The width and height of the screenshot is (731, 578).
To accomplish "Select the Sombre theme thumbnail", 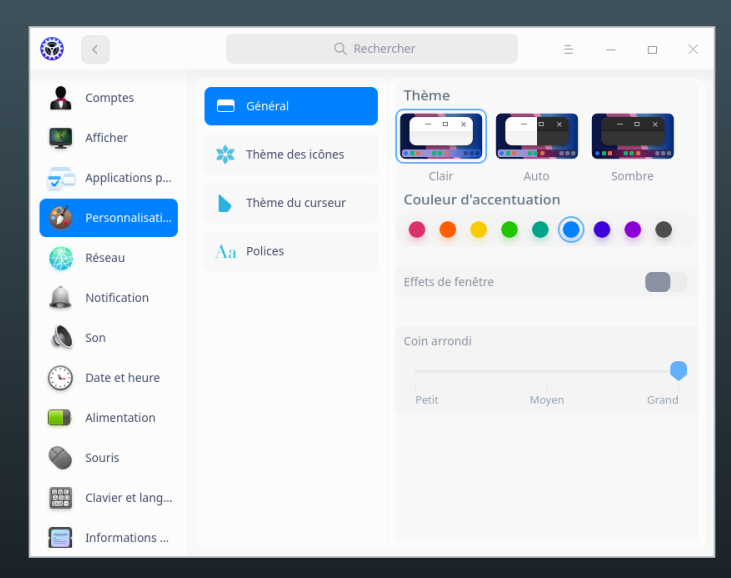I will pos(633,136).
